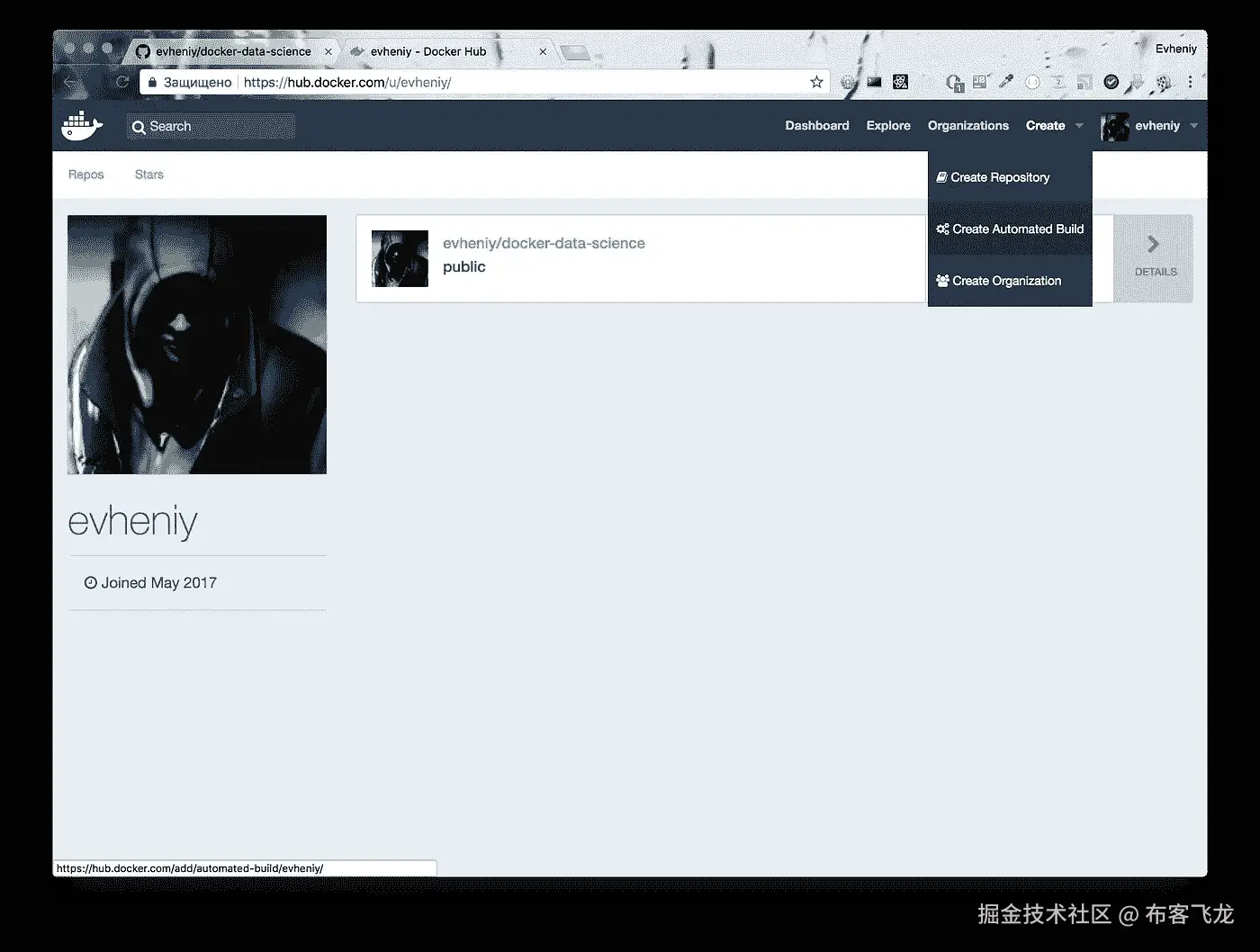The height and width of the screenshot is (952, 1260).
Task: Open the Repos tab
Action: pos(86,175)
